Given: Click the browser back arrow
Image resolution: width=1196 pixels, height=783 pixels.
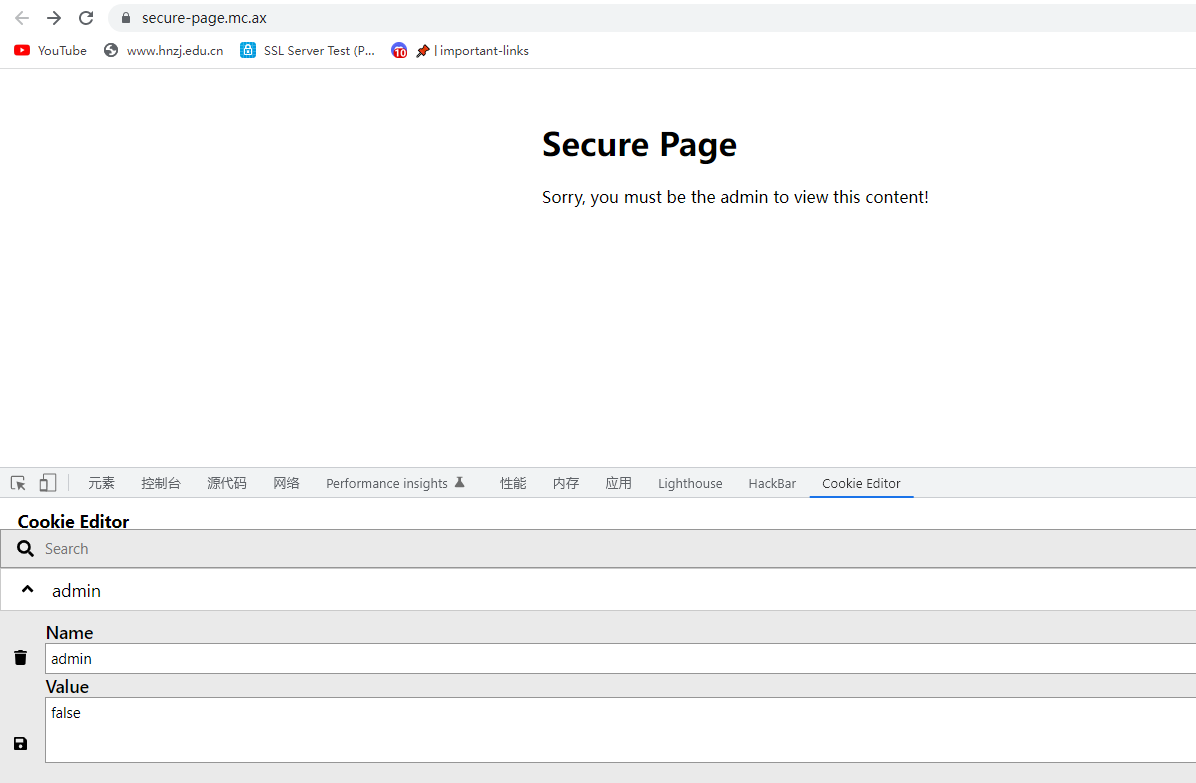Looking at the screenshot, I should [22, 18].
